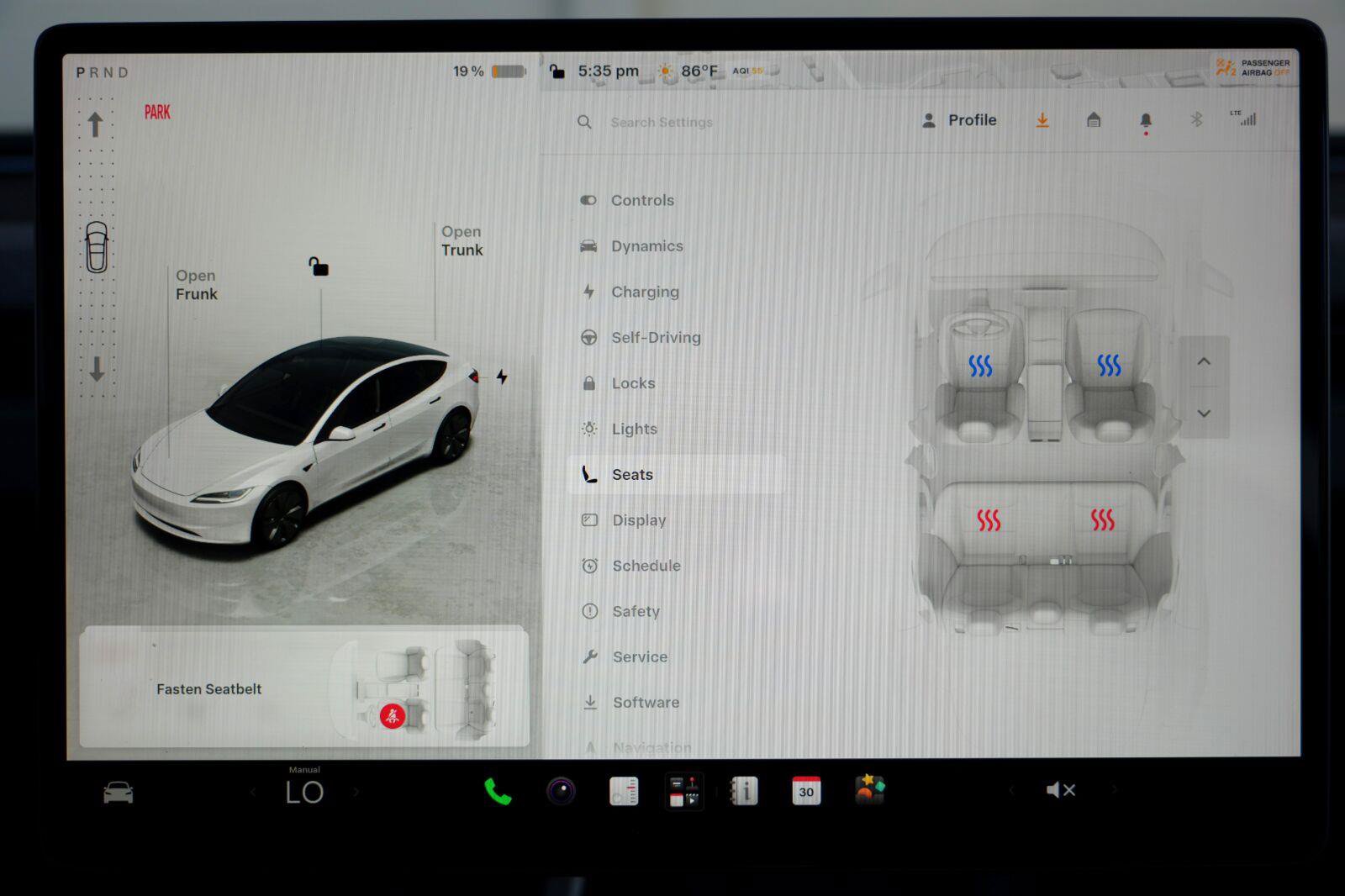
Task: Tap the up arrow on gear strip
Action: pyautogui.click(x=95, y=124)
